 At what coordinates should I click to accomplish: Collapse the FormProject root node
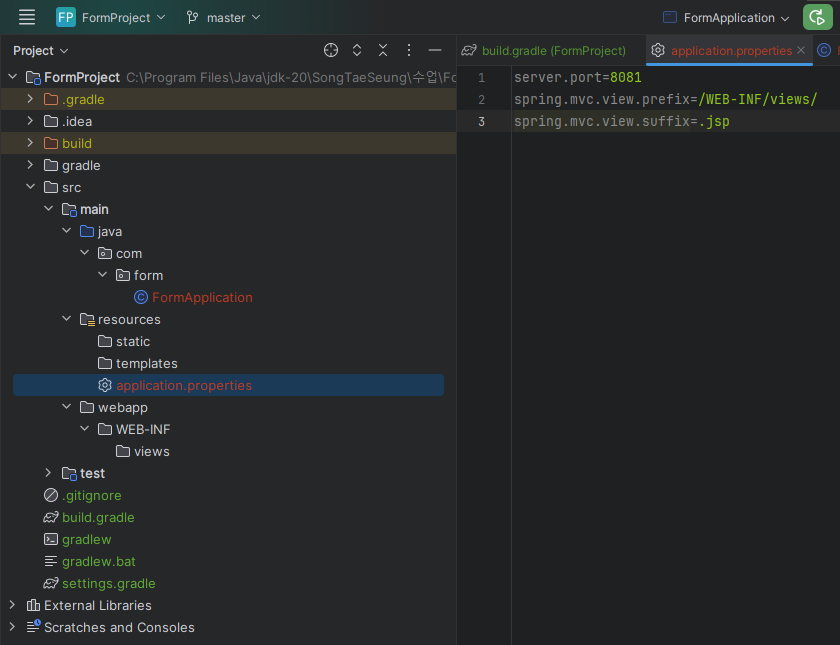[13, 77]
